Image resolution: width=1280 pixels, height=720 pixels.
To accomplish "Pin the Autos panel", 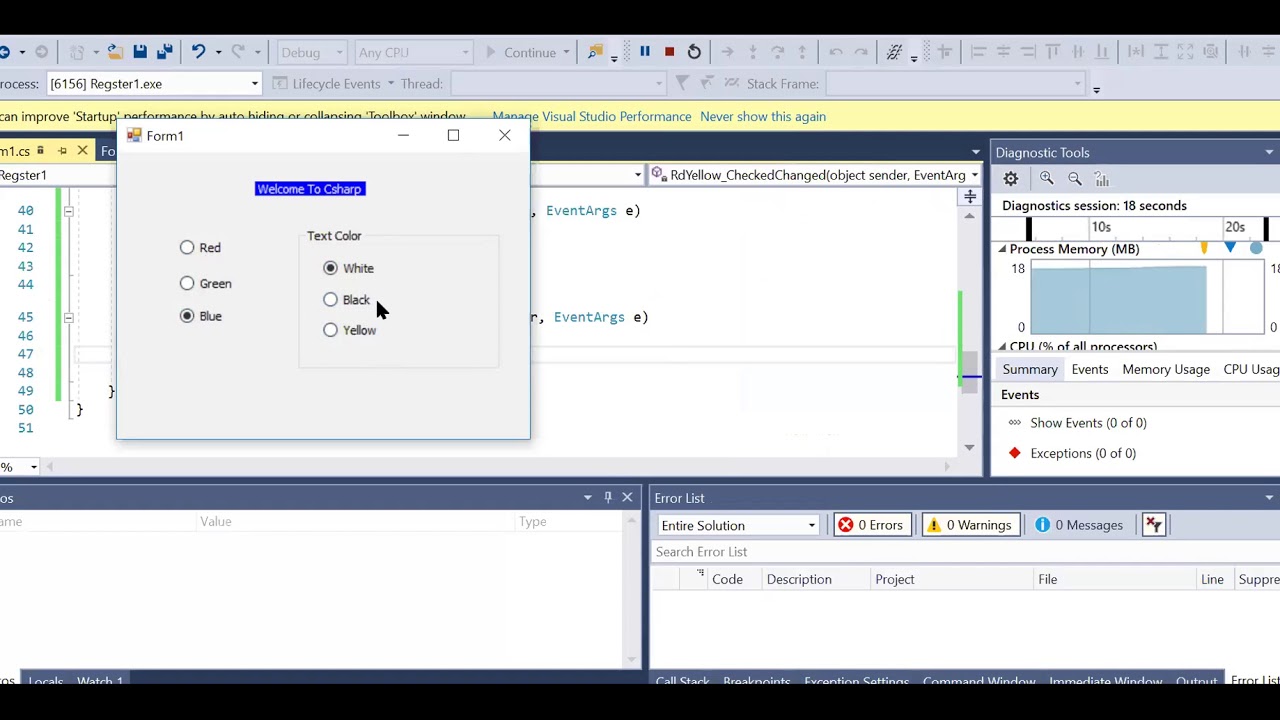I will (x=607, y=498).
